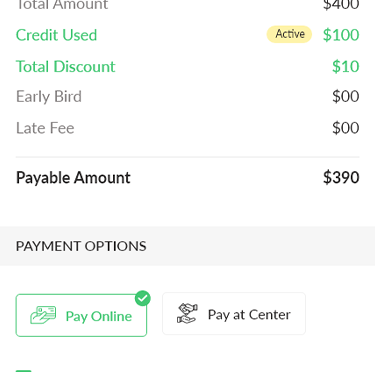Click the Credit Used label
Image resolution: width=375 pixels, height=372 pixels.
56,35
